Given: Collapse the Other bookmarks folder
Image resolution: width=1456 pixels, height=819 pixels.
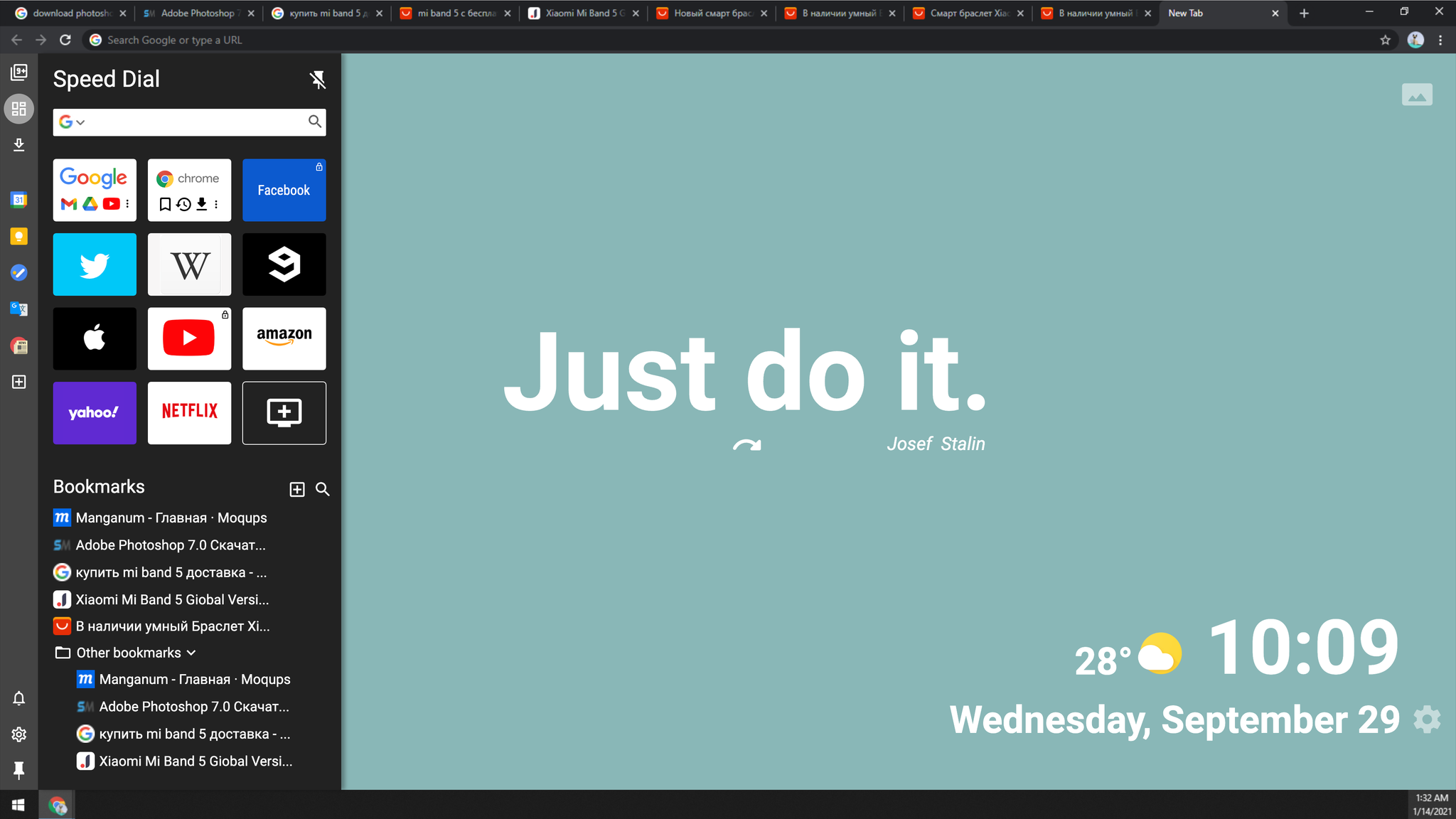Looking at the screenshot, I should pyautogui.click(x=191, y=652).
